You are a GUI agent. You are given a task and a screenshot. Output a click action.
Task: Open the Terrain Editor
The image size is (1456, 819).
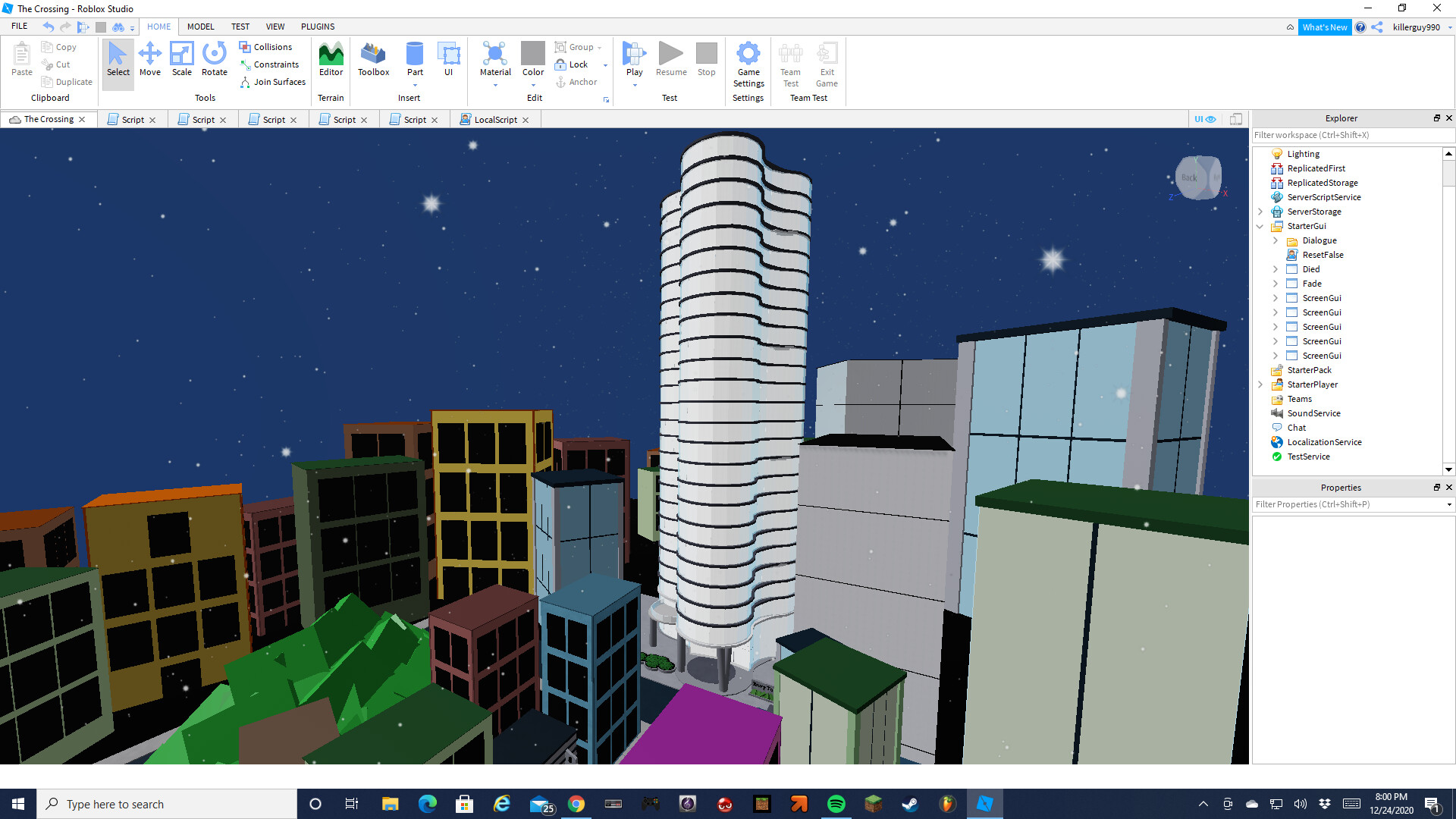click(x=331, y=59)
